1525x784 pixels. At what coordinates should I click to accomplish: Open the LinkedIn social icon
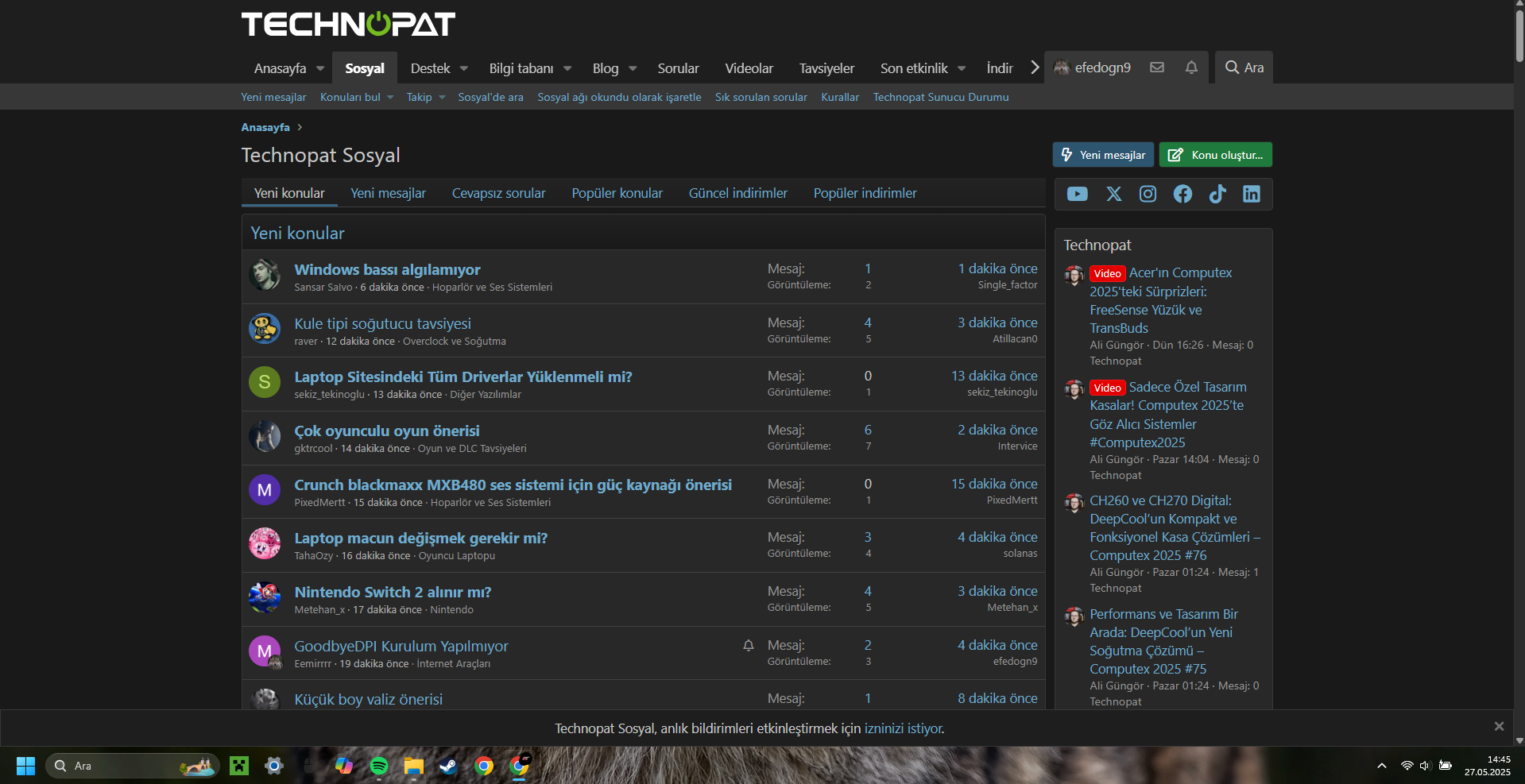pyautogui.click(x=1251, y=194)
